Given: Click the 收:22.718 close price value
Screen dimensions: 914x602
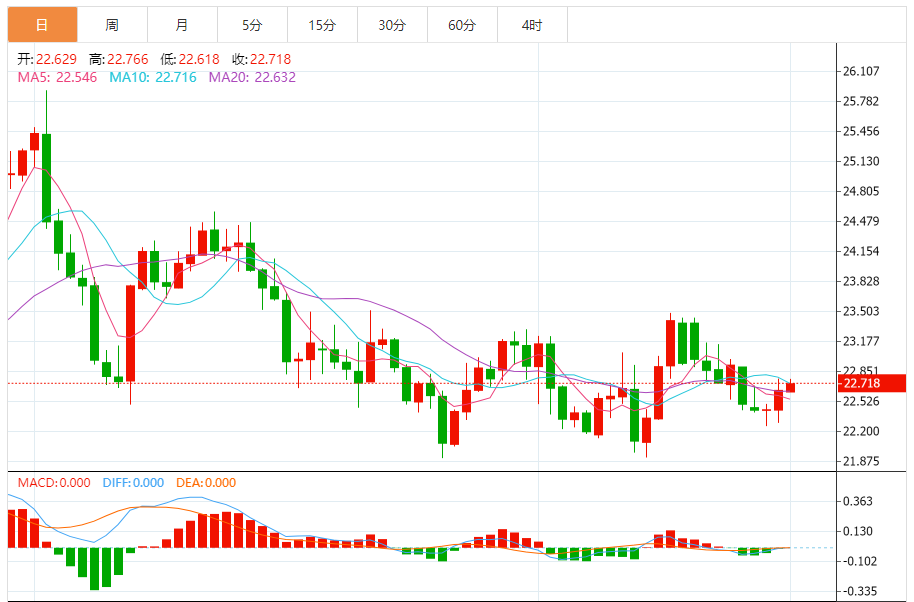Looking at the screenshot, I should 262,59.
